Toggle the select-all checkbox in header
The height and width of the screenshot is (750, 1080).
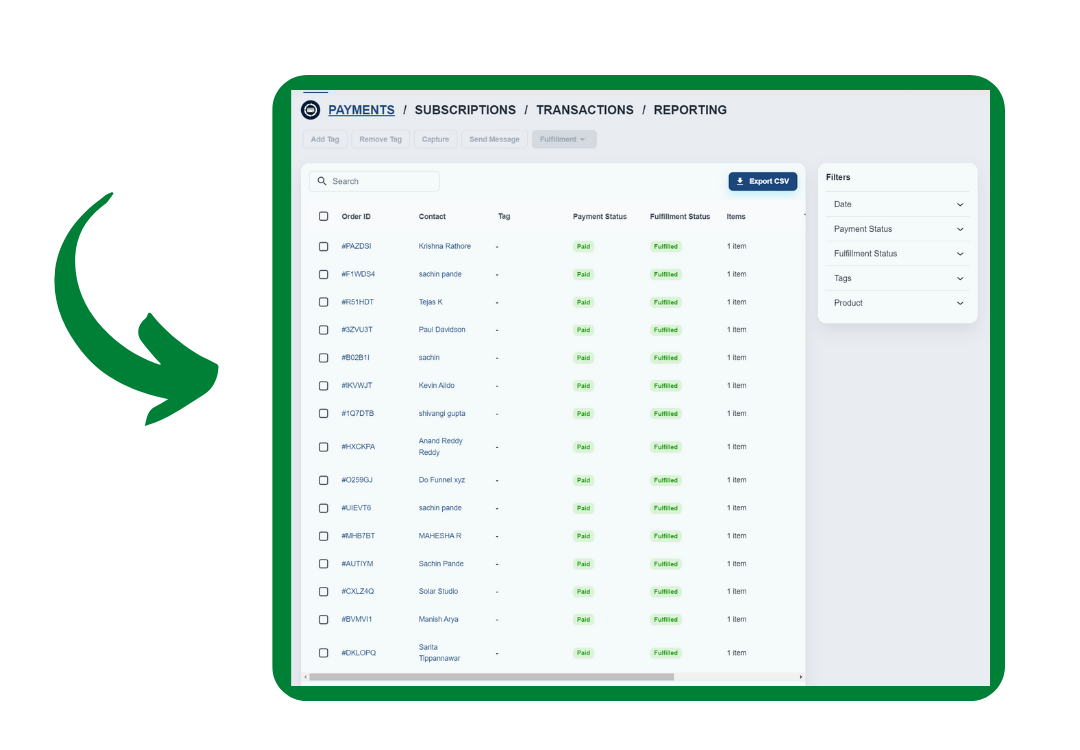323,217
